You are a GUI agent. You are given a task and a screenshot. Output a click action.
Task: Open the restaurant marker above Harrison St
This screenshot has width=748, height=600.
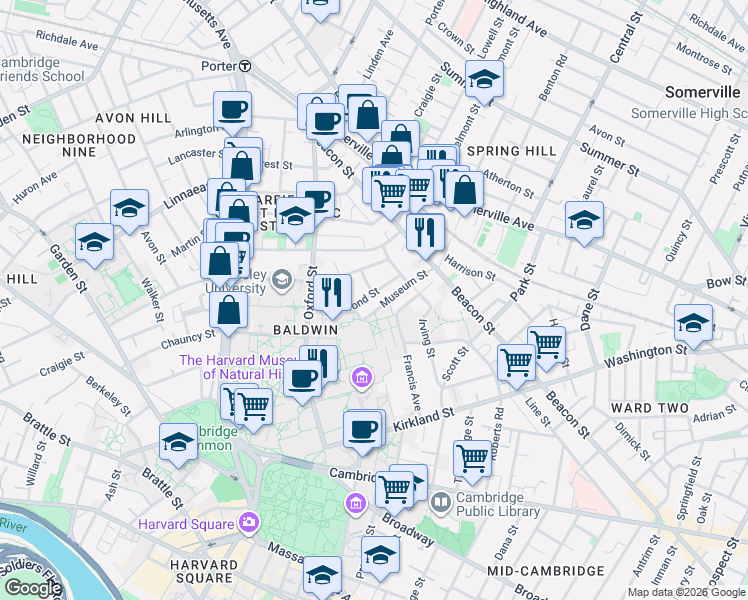[x=426, y=232]
